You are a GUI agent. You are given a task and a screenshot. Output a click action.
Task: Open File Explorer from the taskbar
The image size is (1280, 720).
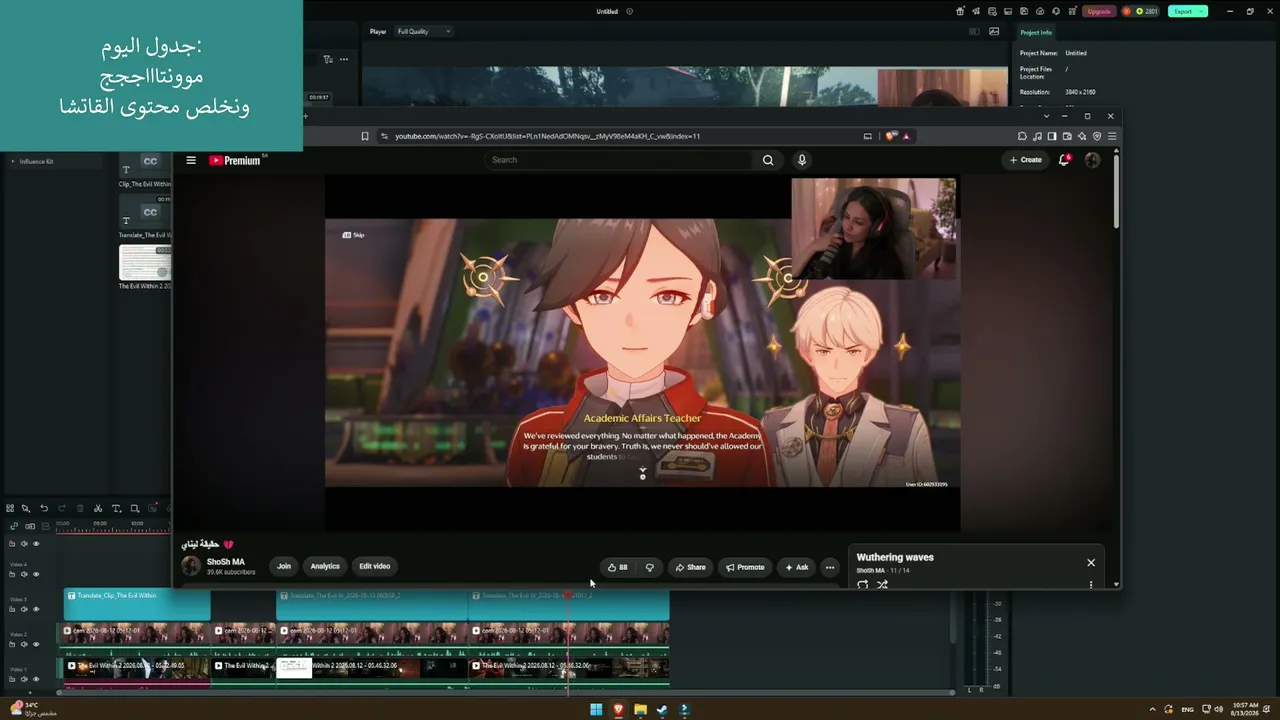(640, 710)
